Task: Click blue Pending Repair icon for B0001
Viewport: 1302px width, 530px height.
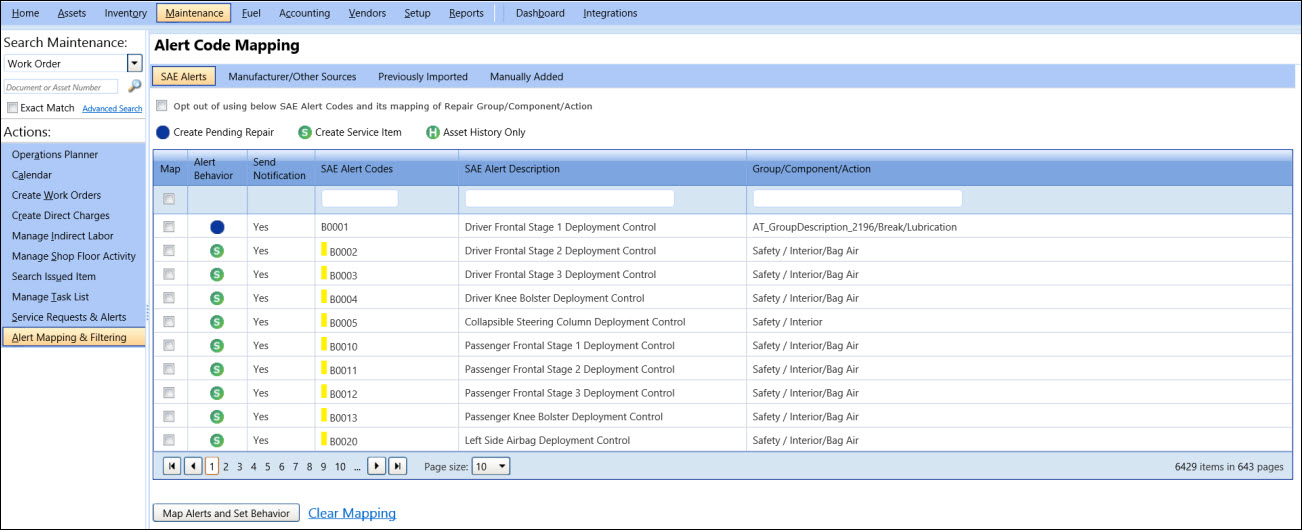Action: point(217,227)
